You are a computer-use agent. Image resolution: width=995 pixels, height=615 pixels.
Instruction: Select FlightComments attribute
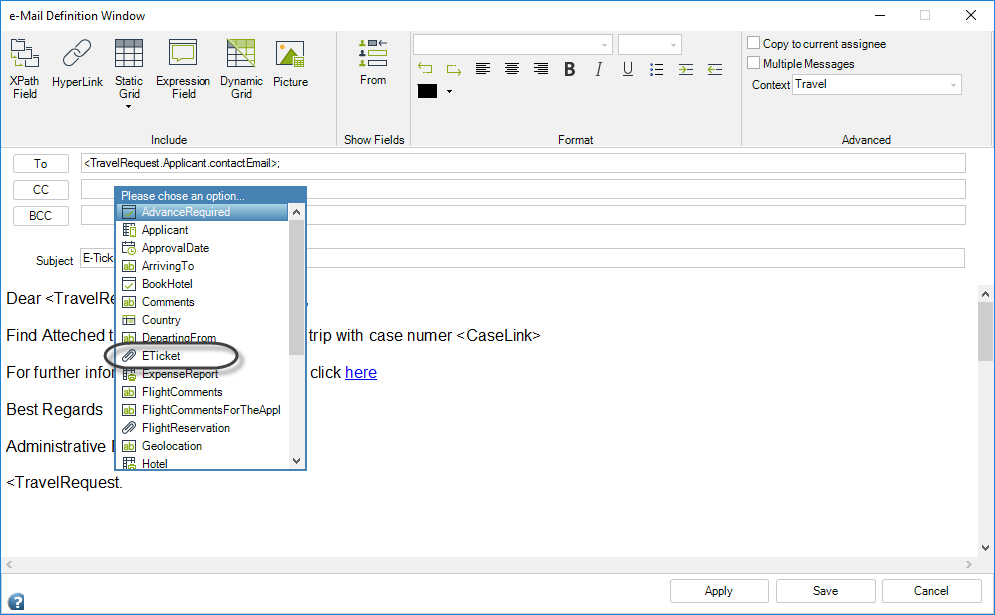click(202, 392)
